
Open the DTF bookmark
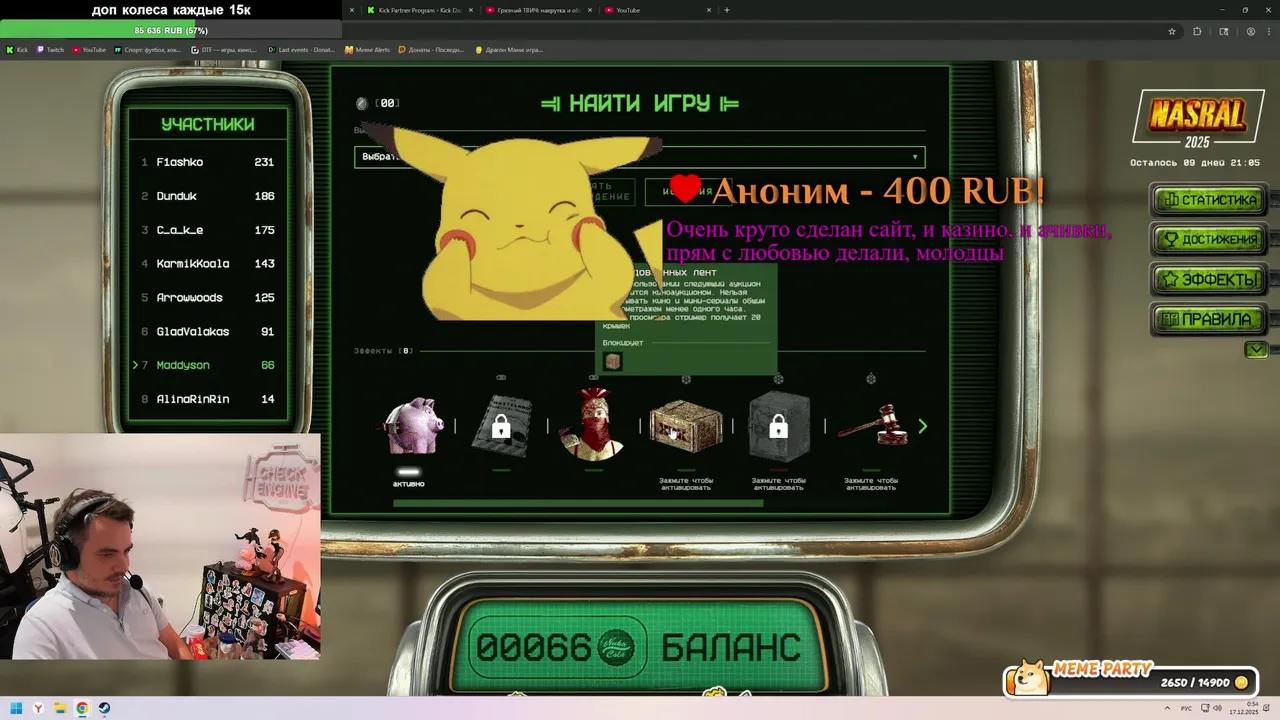(x=226, y=49)
